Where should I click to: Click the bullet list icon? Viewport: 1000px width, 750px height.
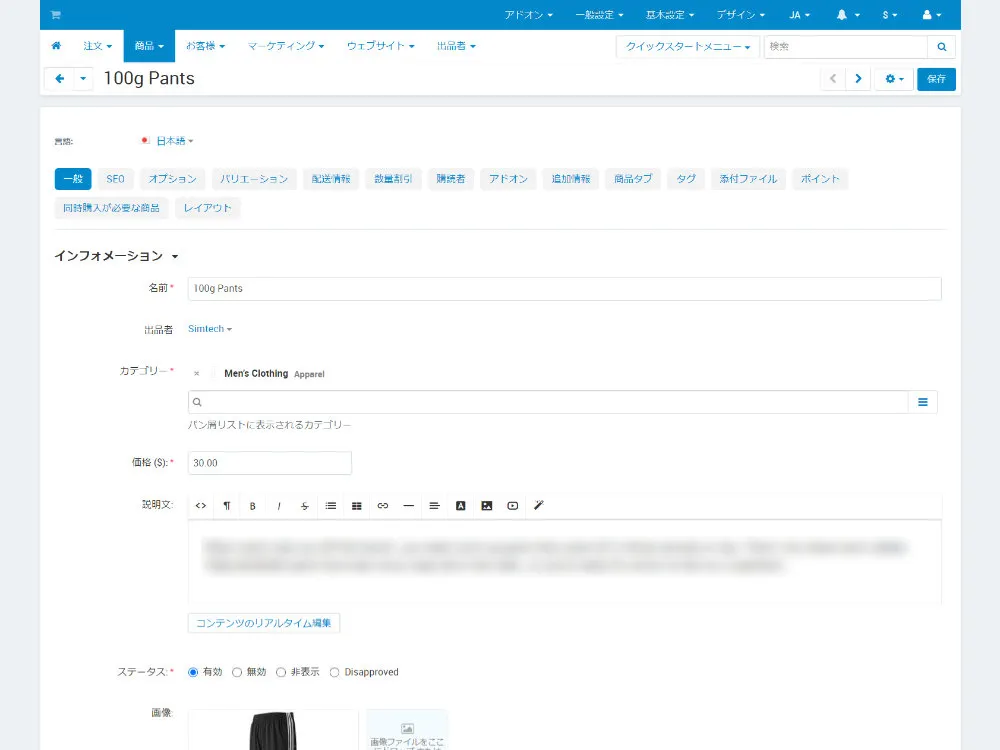point(331,506)
